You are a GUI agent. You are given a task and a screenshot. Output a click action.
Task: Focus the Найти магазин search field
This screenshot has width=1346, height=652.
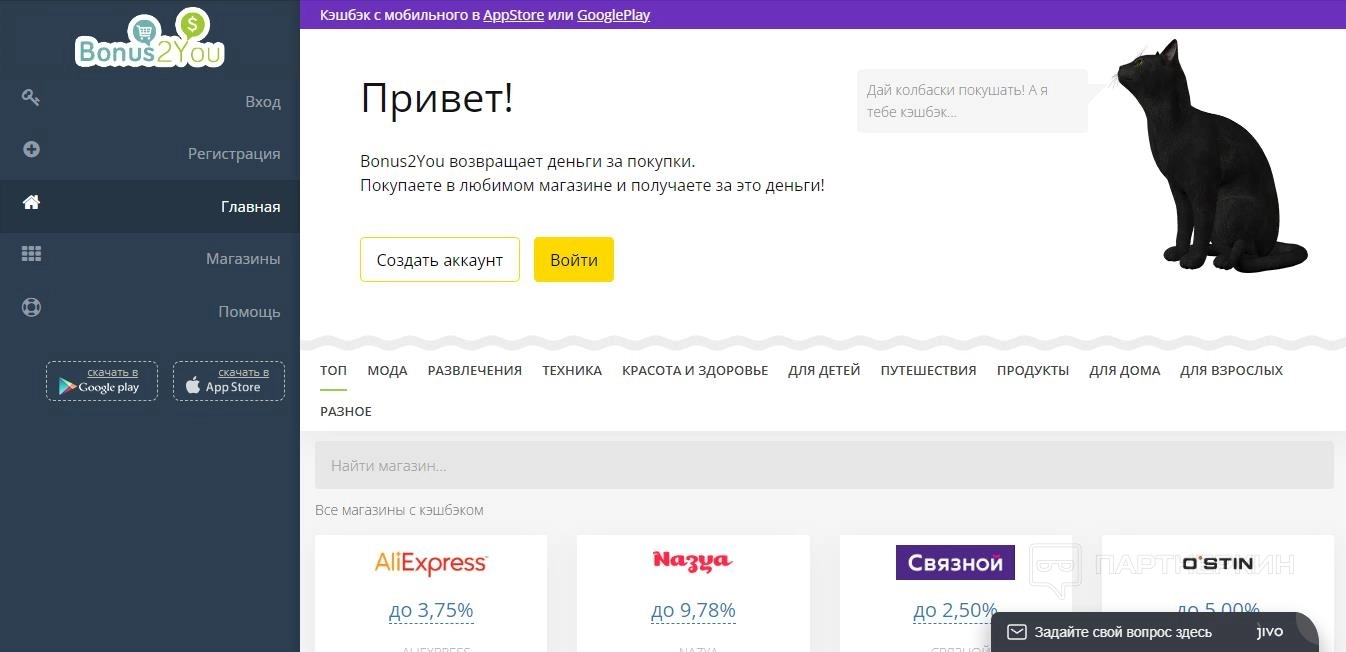click(x=824, y=465)
